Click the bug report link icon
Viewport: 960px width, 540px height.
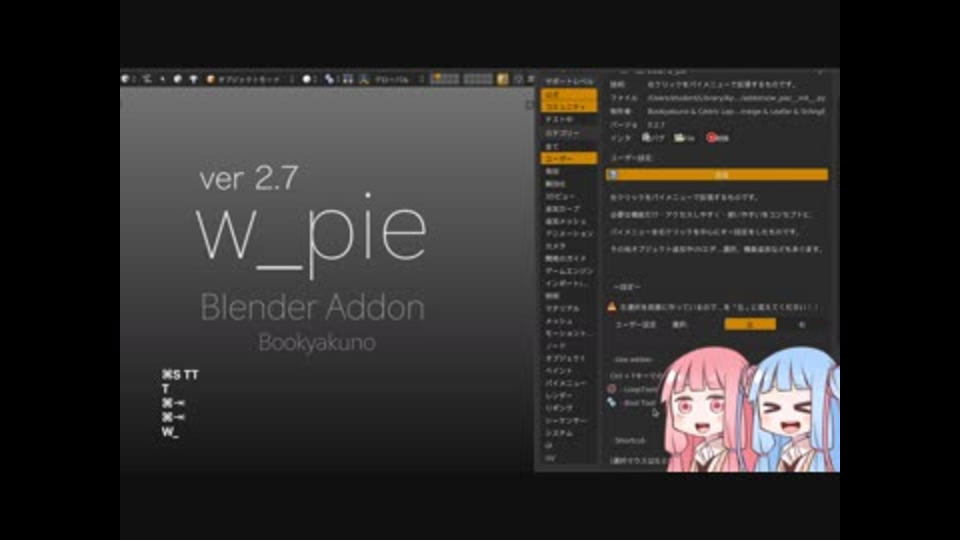tap(646, 137)
